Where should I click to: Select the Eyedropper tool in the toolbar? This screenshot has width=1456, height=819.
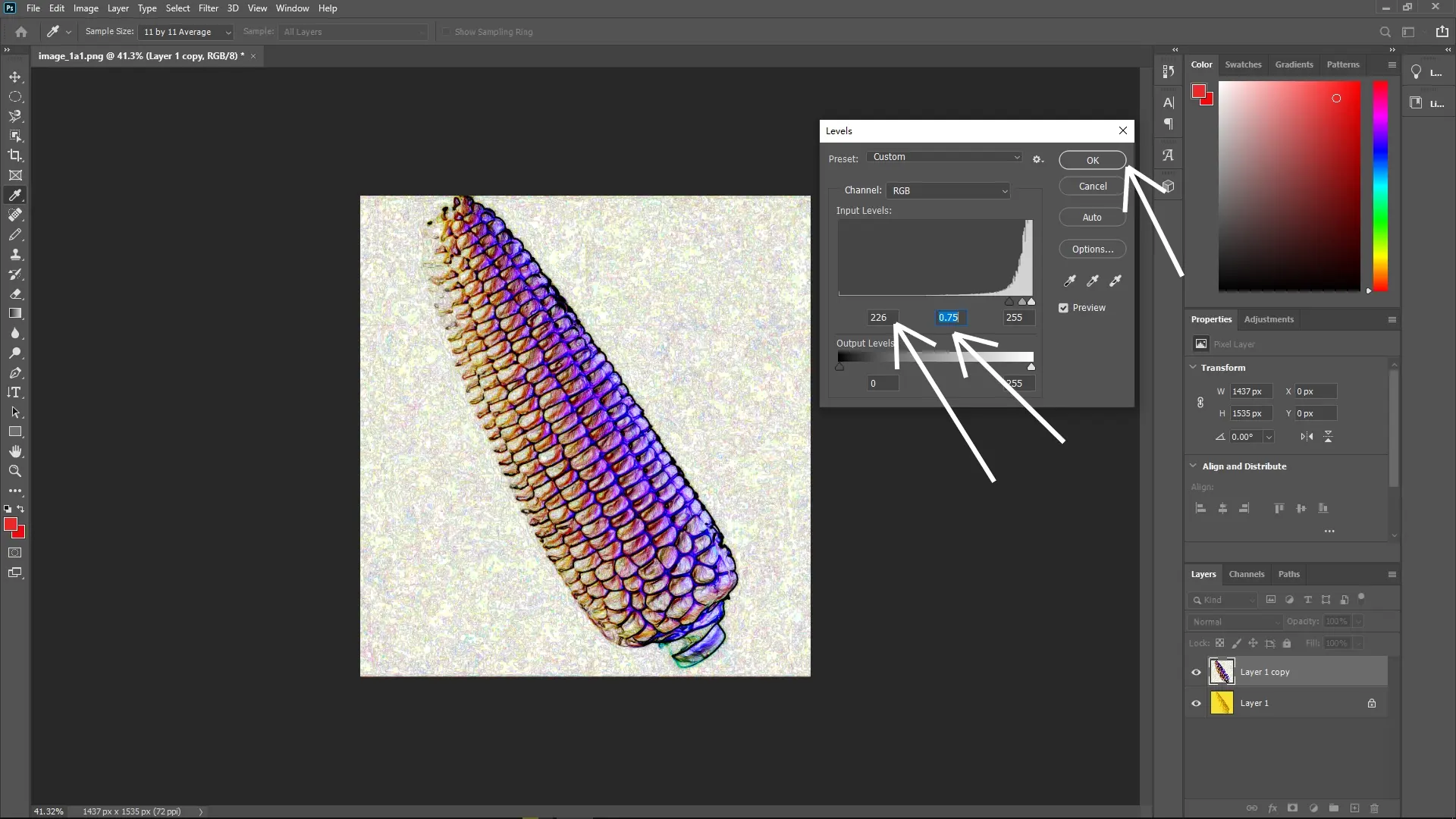[x=15, y=195]
